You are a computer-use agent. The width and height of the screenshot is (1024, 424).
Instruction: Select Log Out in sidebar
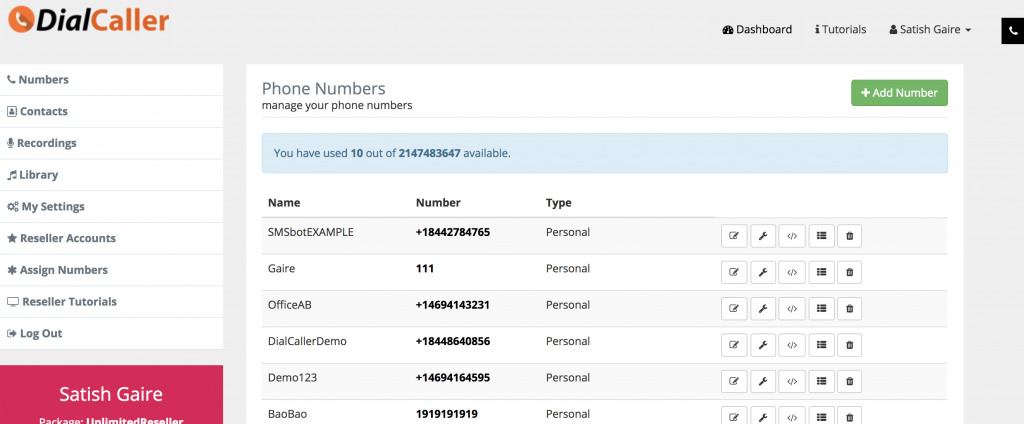pyautogui.click(x=112, y=333)
